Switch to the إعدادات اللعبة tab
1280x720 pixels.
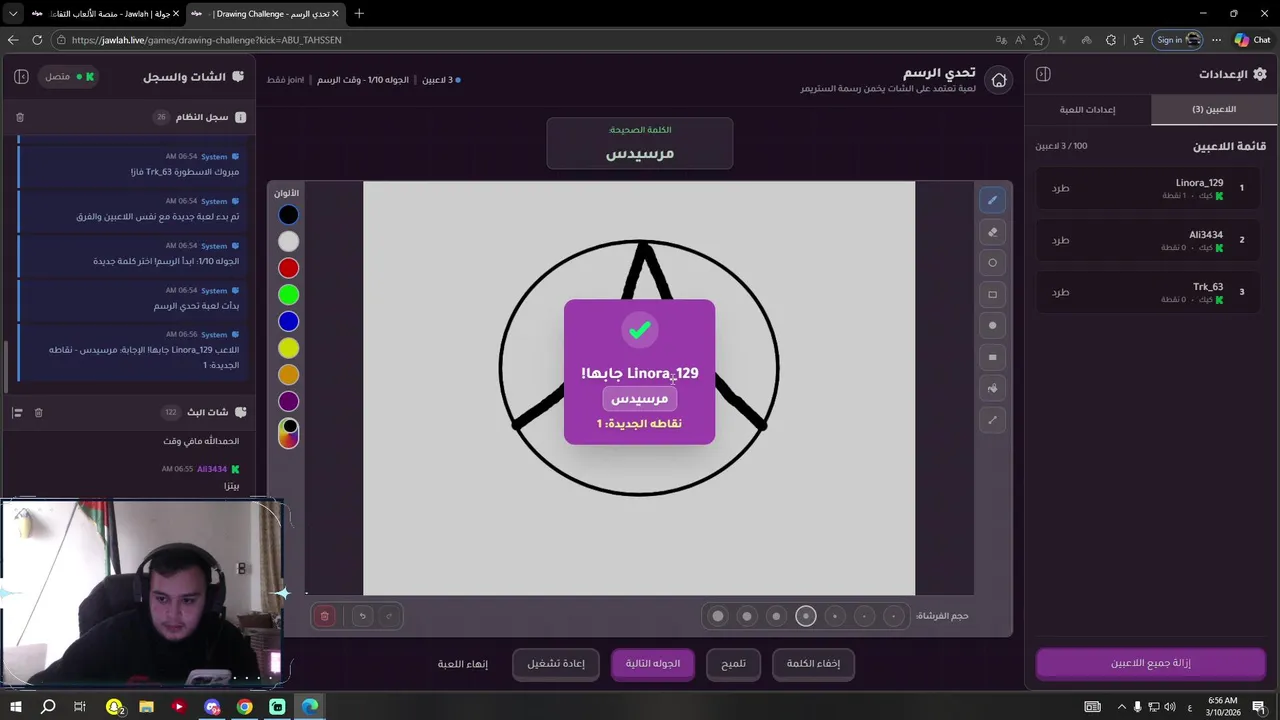click(1088, 109)
